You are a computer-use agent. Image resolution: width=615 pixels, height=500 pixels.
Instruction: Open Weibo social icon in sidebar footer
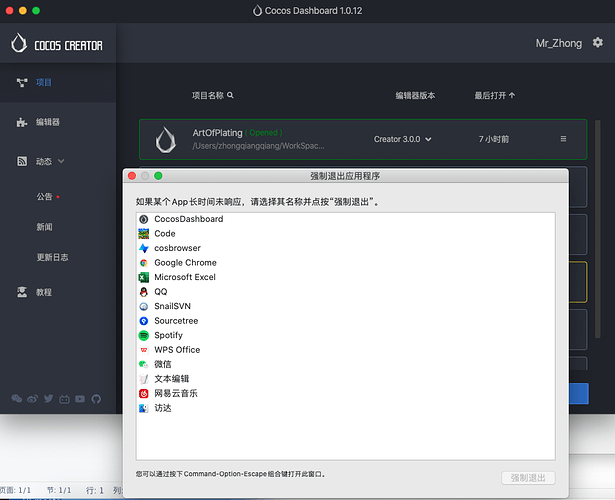coord(33,399)
